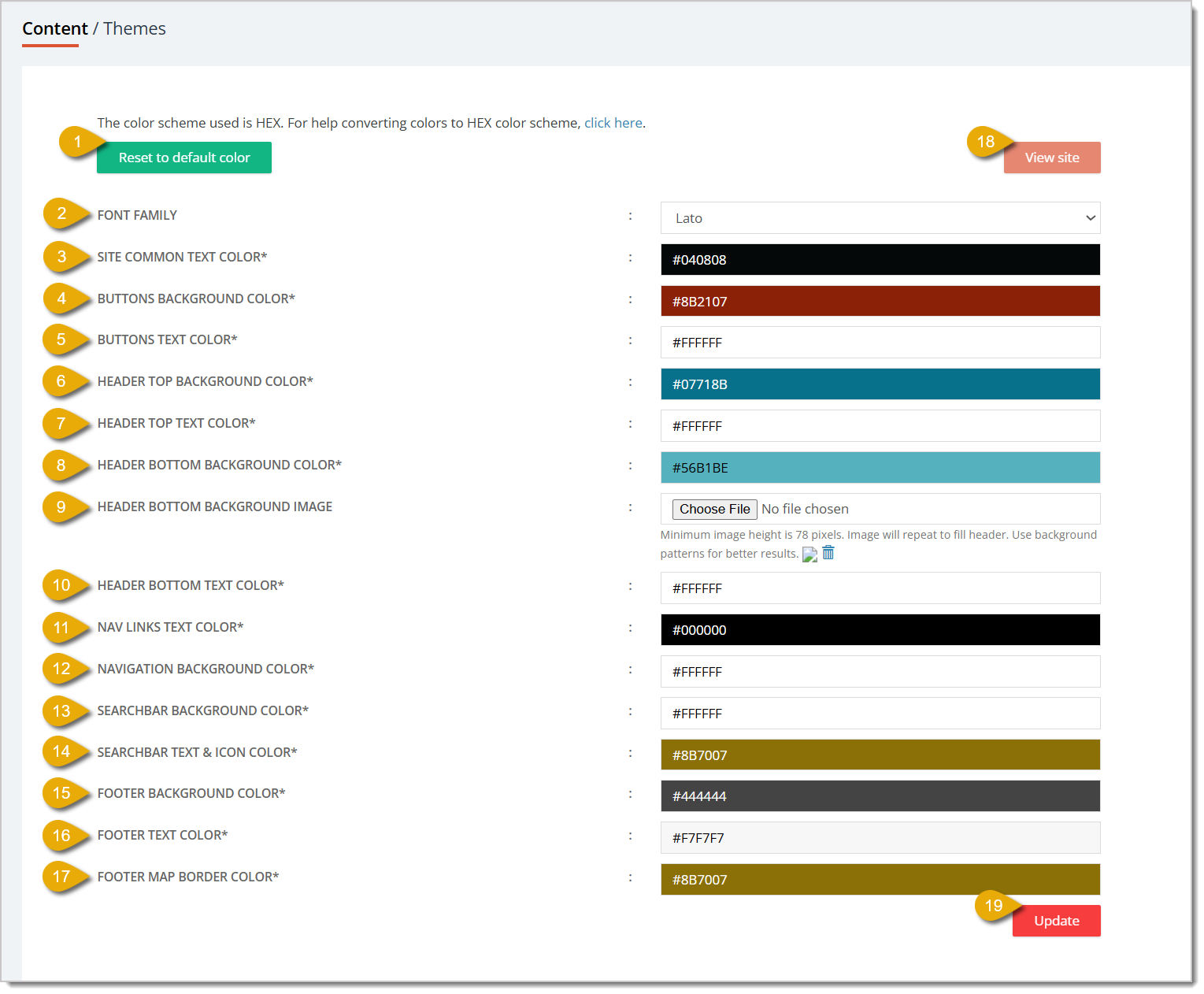The width and height of the screenshot is (1204, 994).
Task: Edit Buttons Background Color #8B2107 swatch
Action: 880,301
